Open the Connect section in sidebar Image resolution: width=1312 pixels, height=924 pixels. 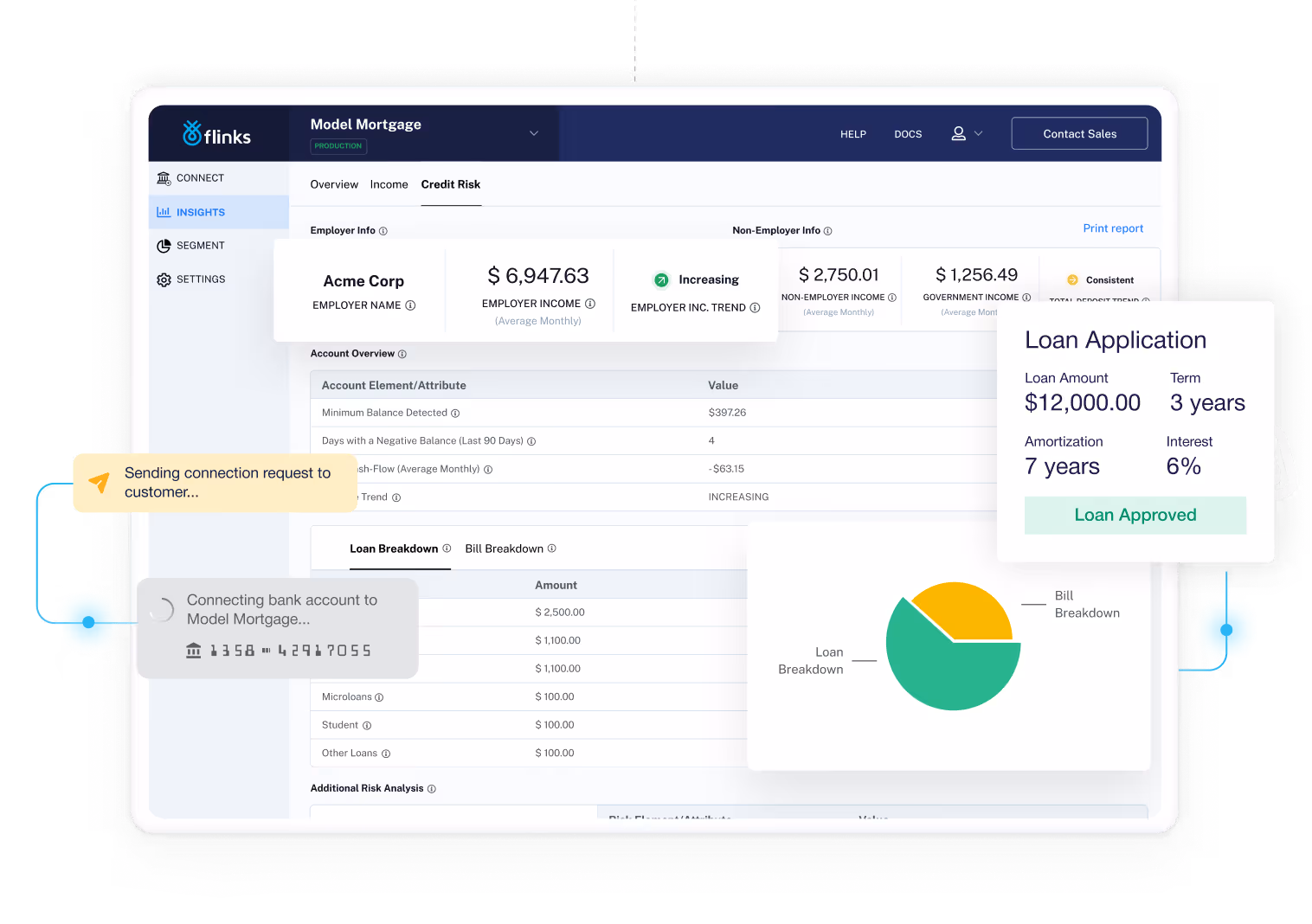coord(218,178)
